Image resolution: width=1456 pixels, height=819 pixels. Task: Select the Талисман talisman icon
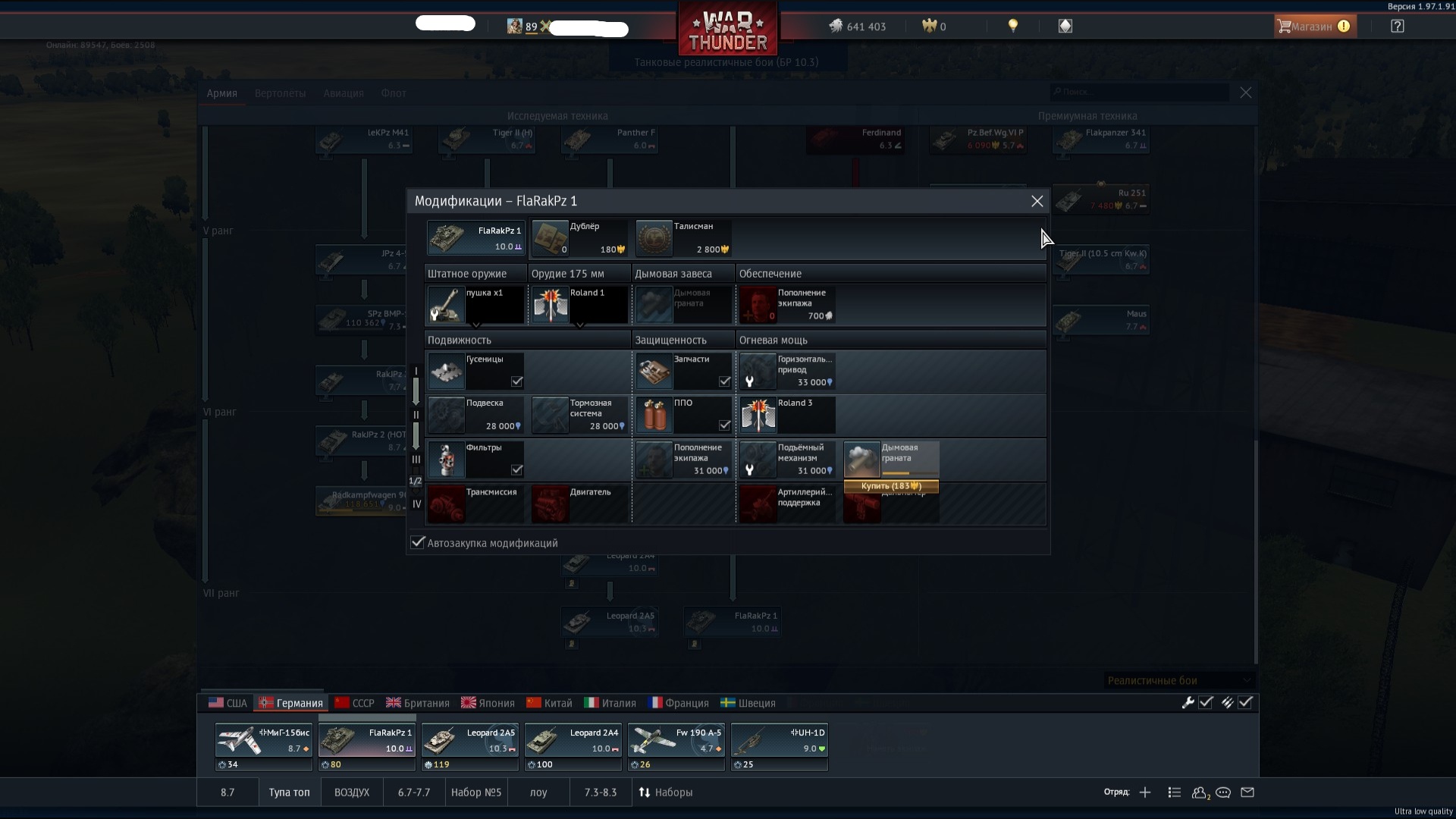pos(654,238)
